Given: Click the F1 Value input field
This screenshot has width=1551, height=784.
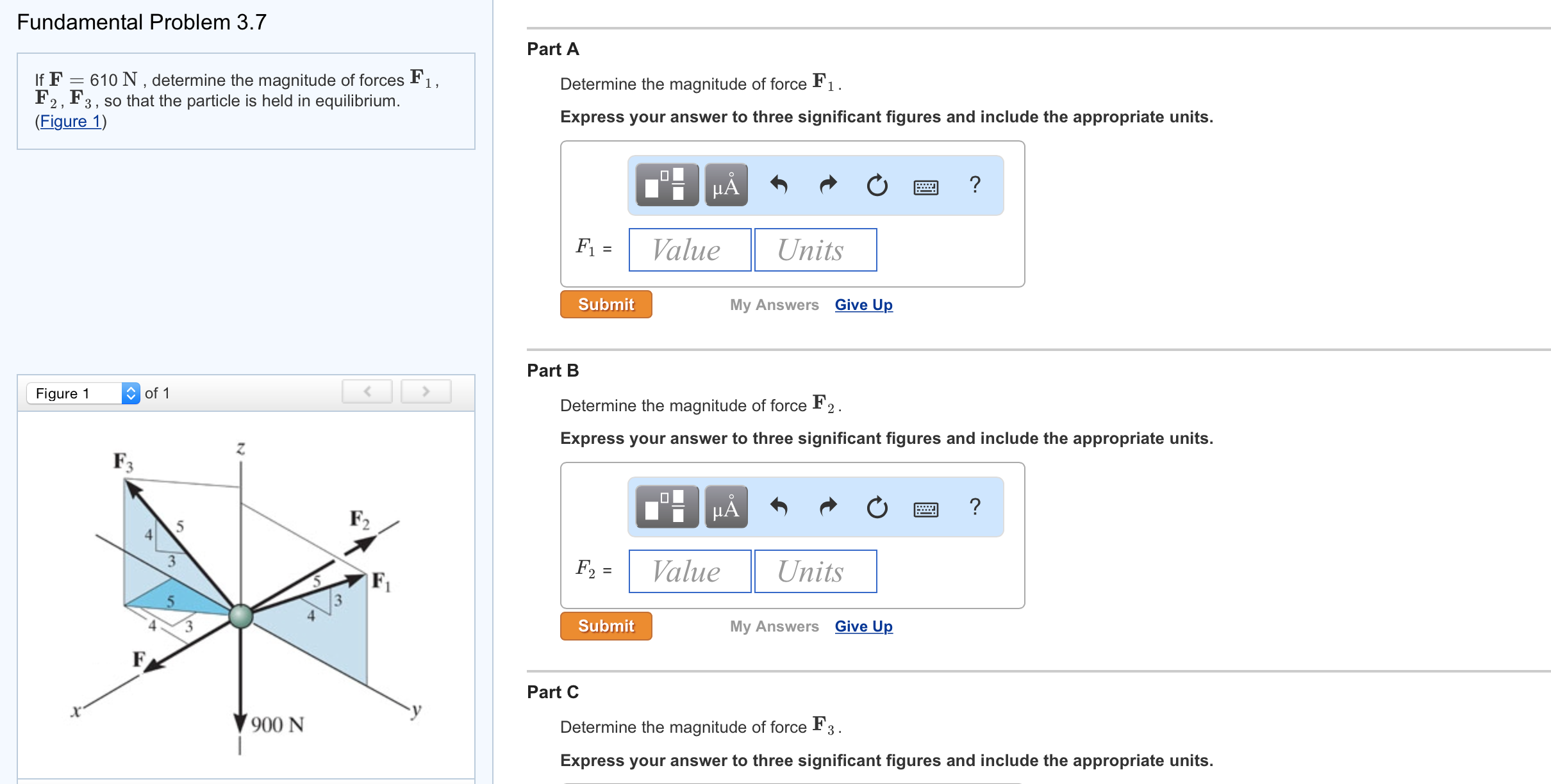Looking at the screenshot, I should pyautogui.click(x=690, y=250).
